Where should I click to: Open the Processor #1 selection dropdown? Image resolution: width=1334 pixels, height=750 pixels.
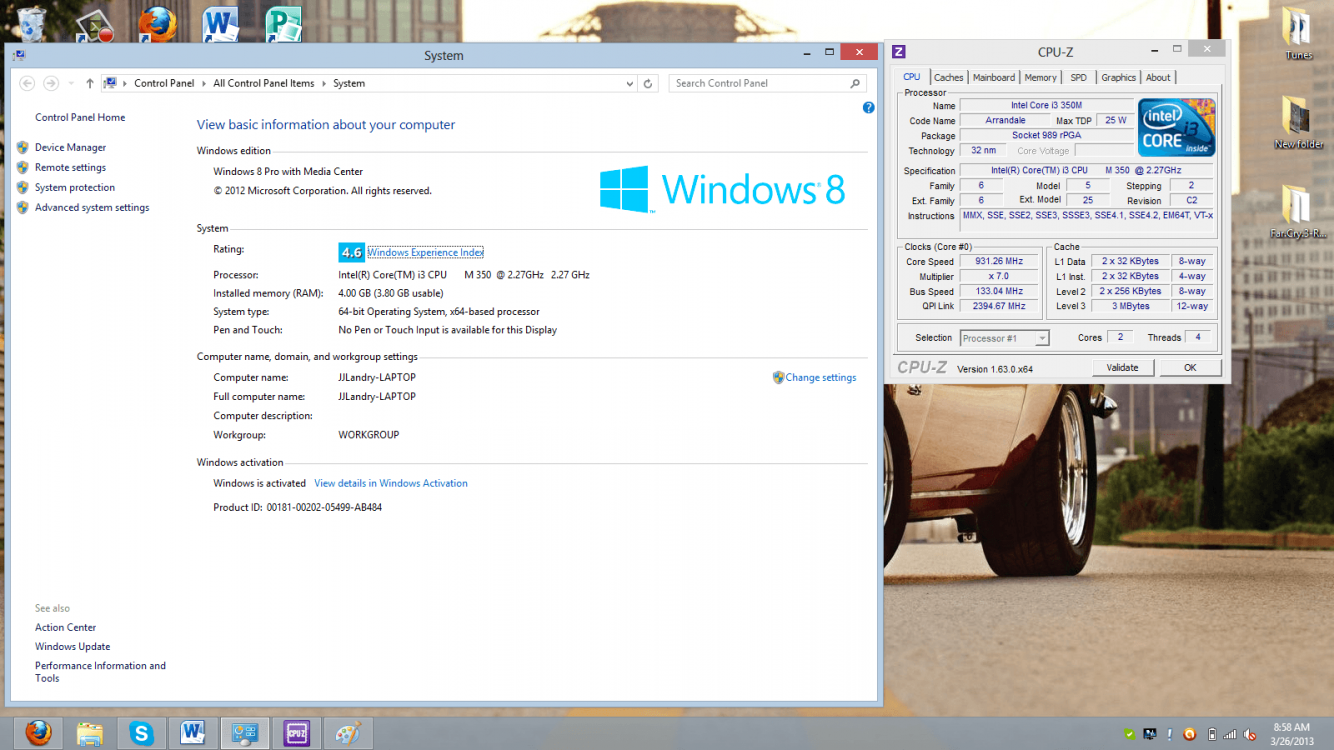tap(1041, 338)
